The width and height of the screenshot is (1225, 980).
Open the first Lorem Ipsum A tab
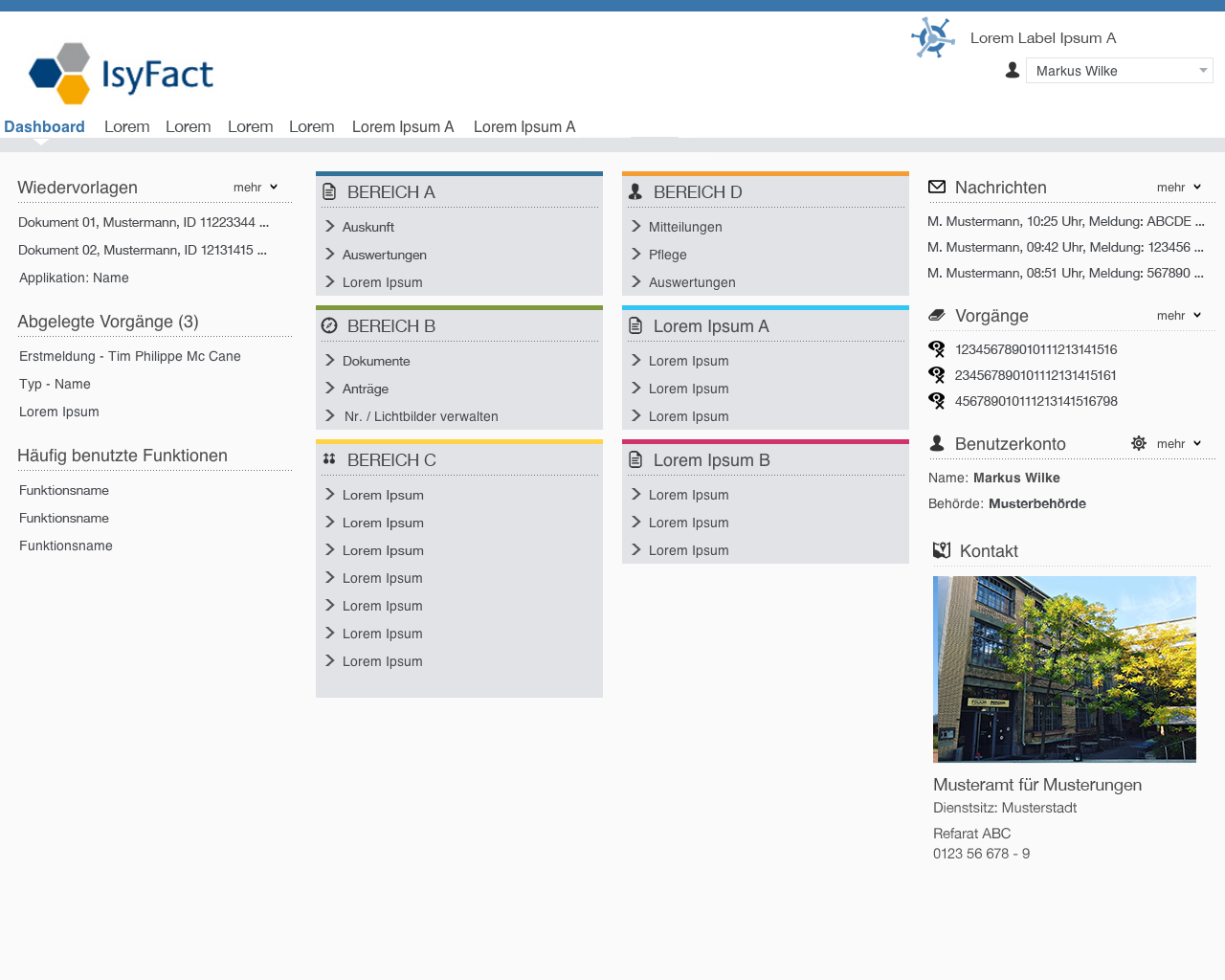click(x=403, y=126)
